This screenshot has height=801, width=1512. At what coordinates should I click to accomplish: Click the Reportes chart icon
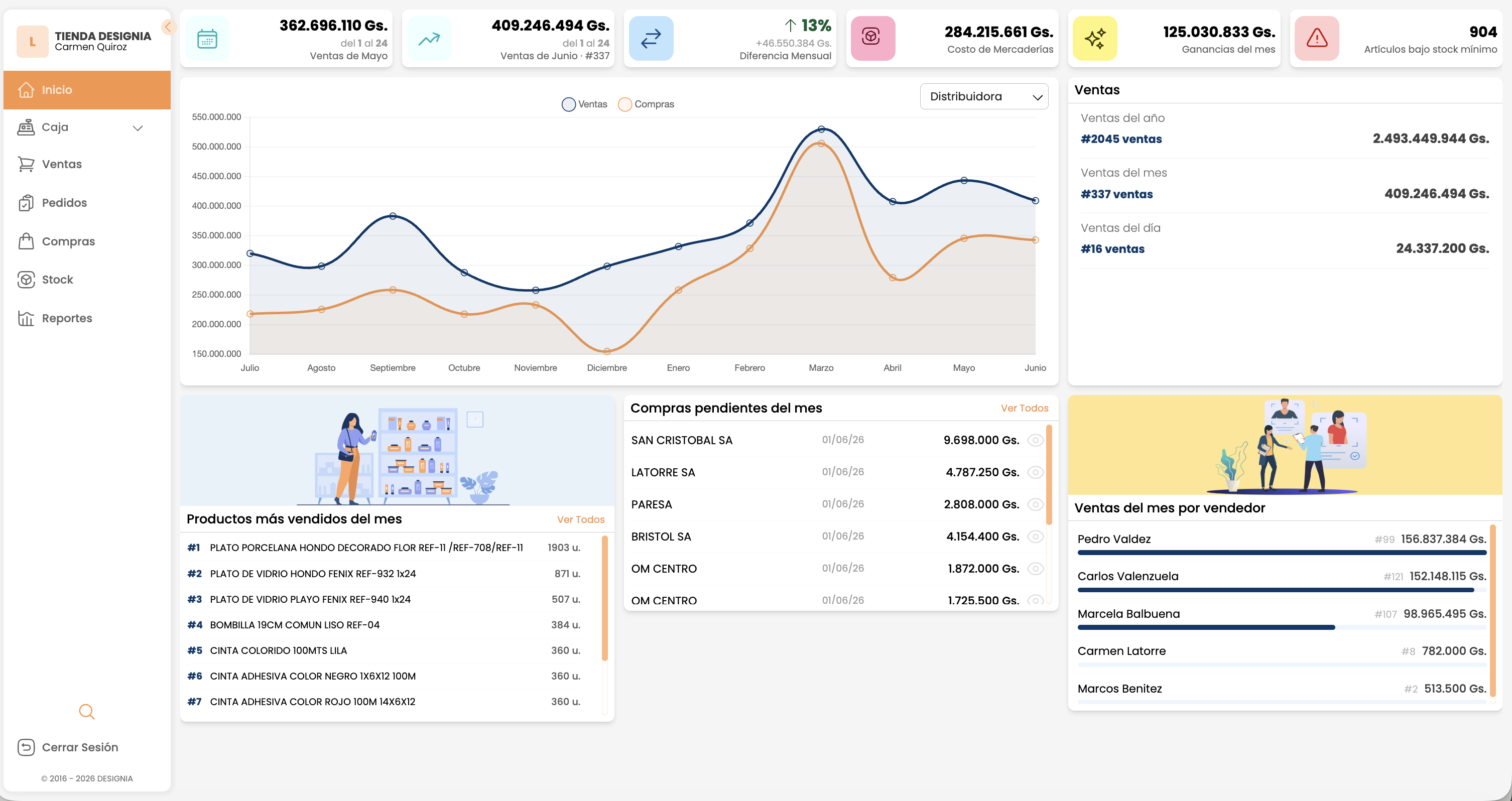(26, 318)
